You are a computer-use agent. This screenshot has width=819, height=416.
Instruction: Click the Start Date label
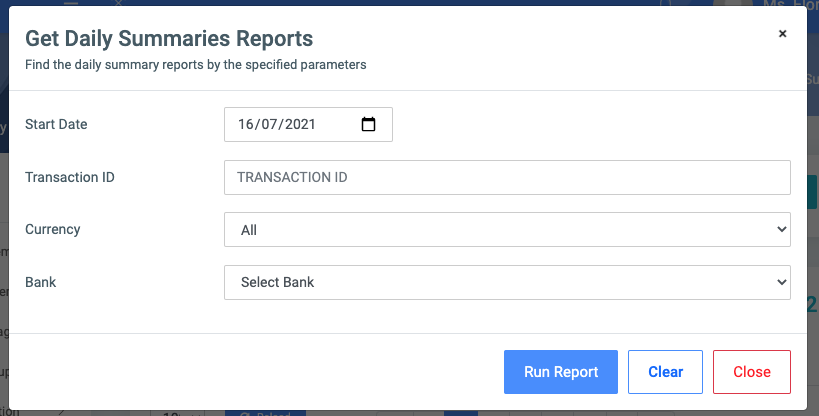tap(56, 124)
